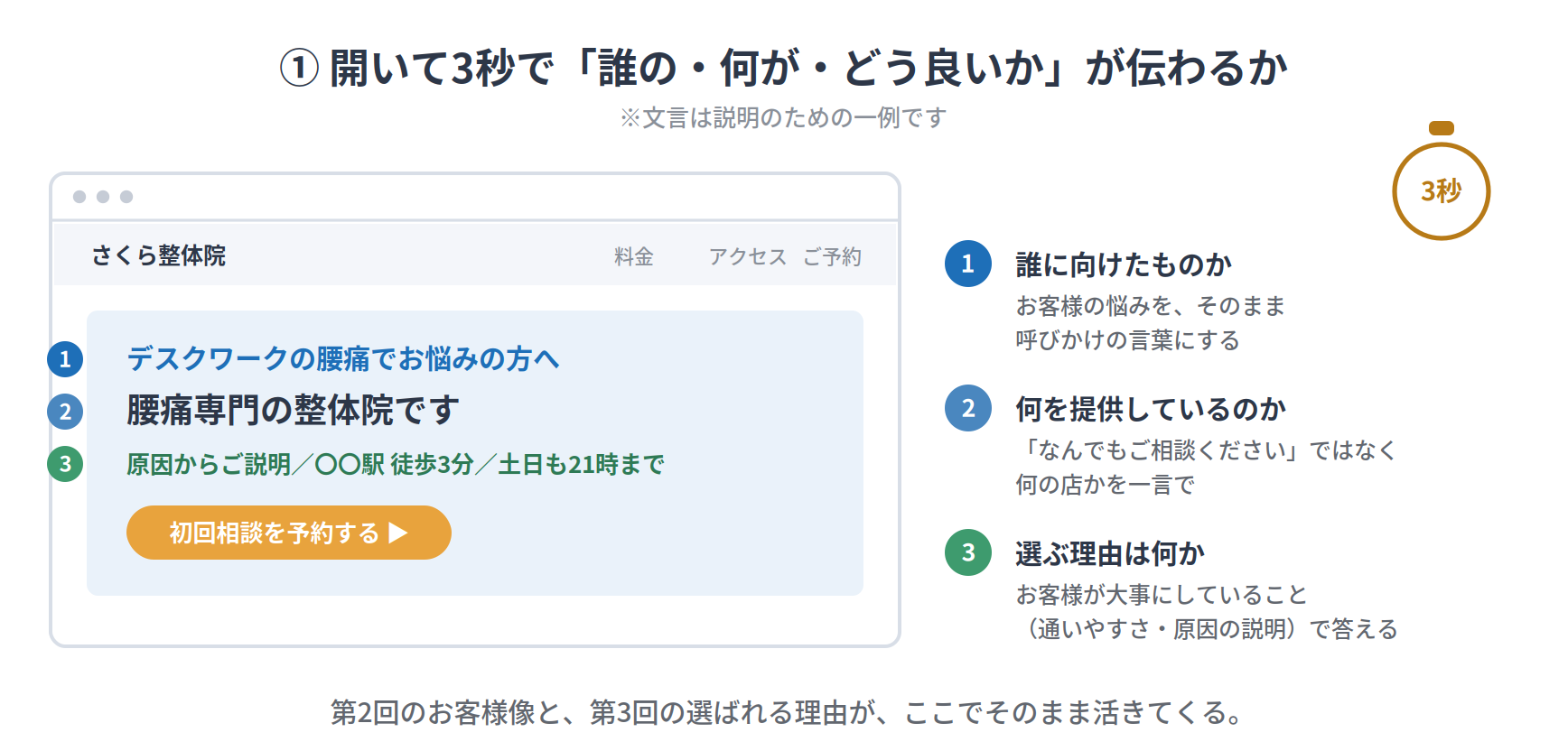
Task: Open the 料金 nav item
Action: point(634,256)
